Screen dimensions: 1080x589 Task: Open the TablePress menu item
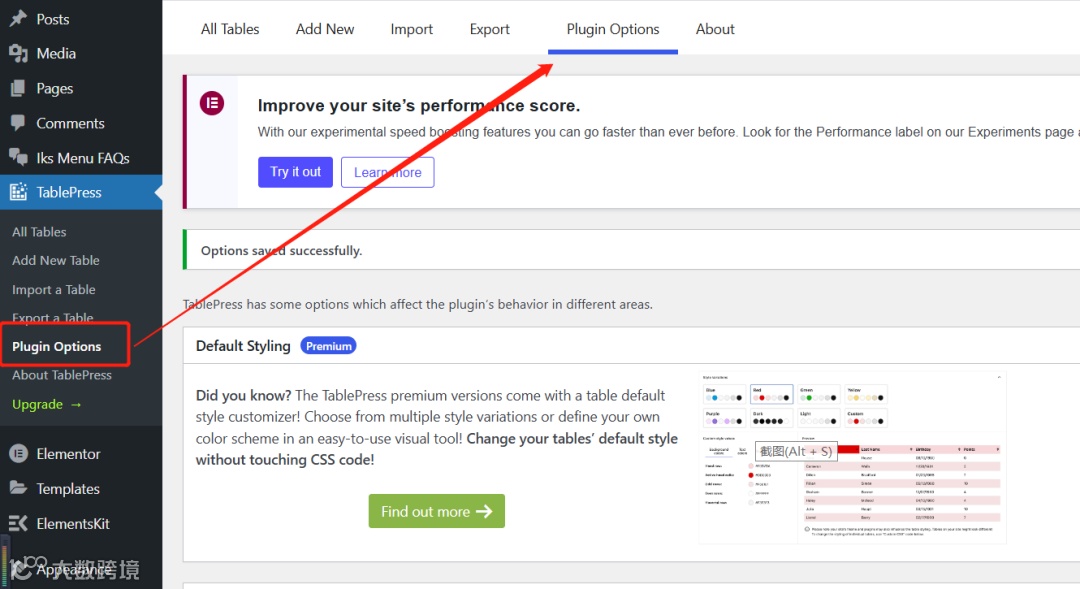pos(81,192)
